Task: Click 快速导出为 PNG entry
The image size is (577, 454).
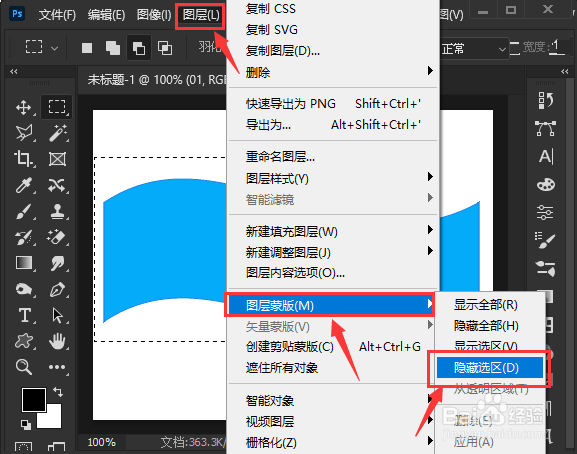Action: coord(333,104)
